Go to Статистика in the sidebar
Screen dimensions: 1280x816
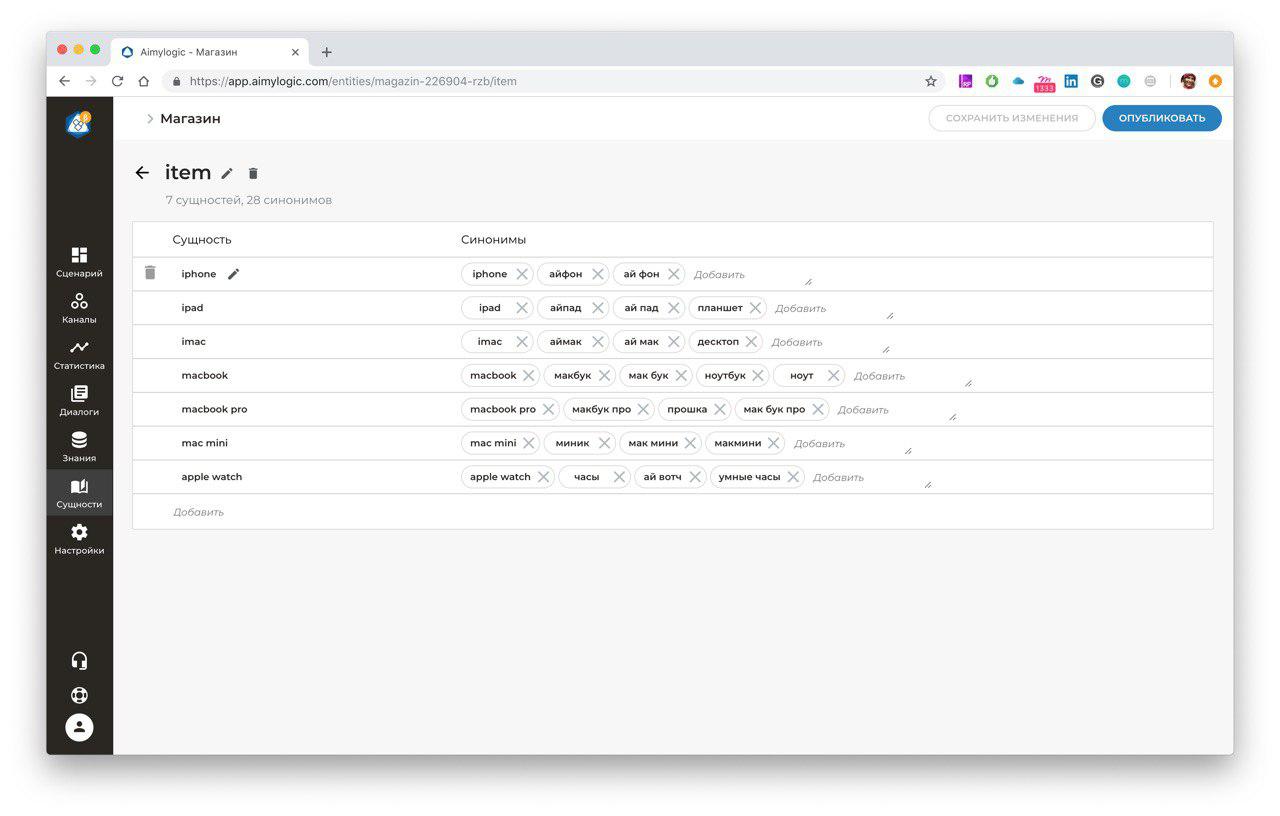pyautogui.click(x=79, y=354)
